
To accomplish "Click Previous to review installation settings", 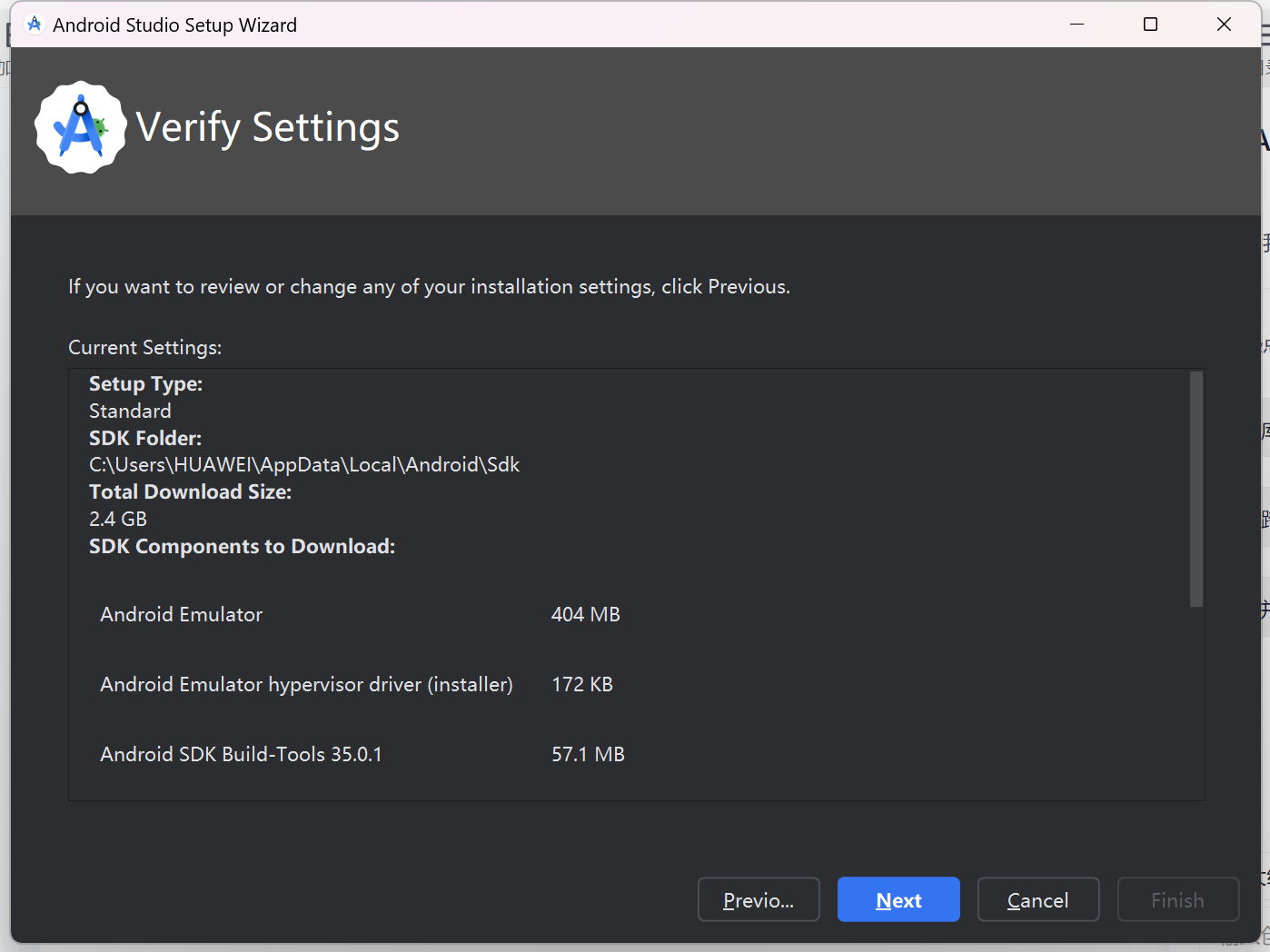I will point(759,899).
